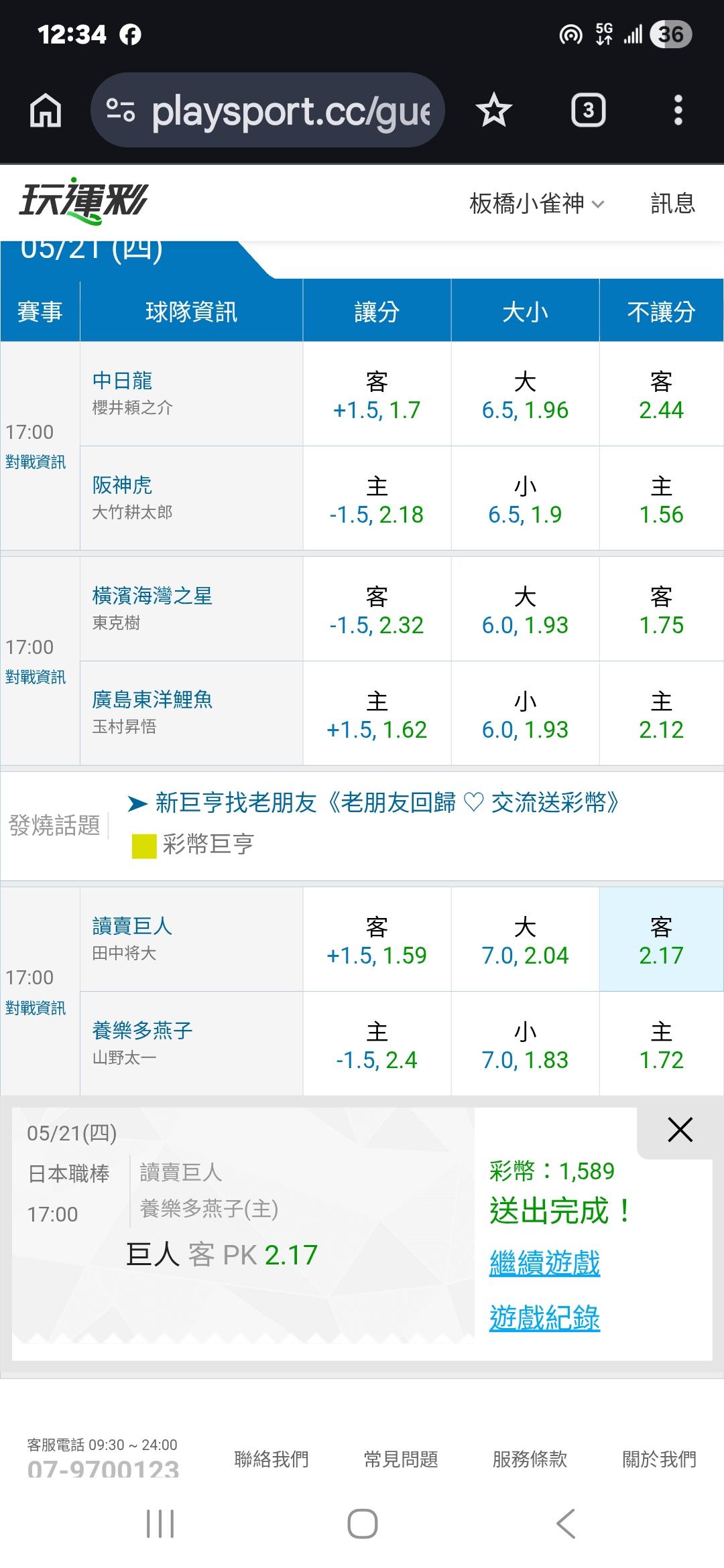Viewport: 724px width, 1568px height.
Task: Tap the Android back navigation arrow
Action: point(566,1523)
